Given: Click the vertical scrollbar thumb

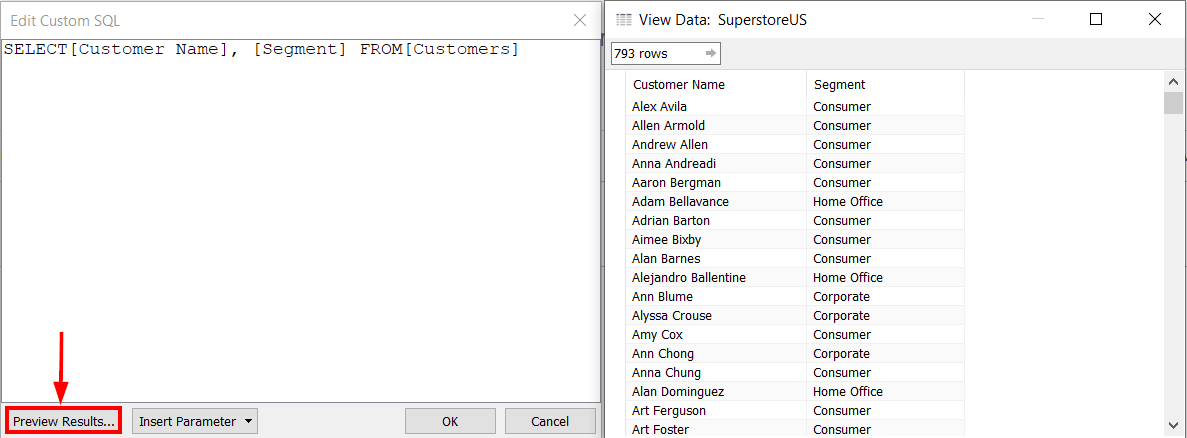Looking at the screenshot, I should pyautogui.click(x=1174, y=103).
